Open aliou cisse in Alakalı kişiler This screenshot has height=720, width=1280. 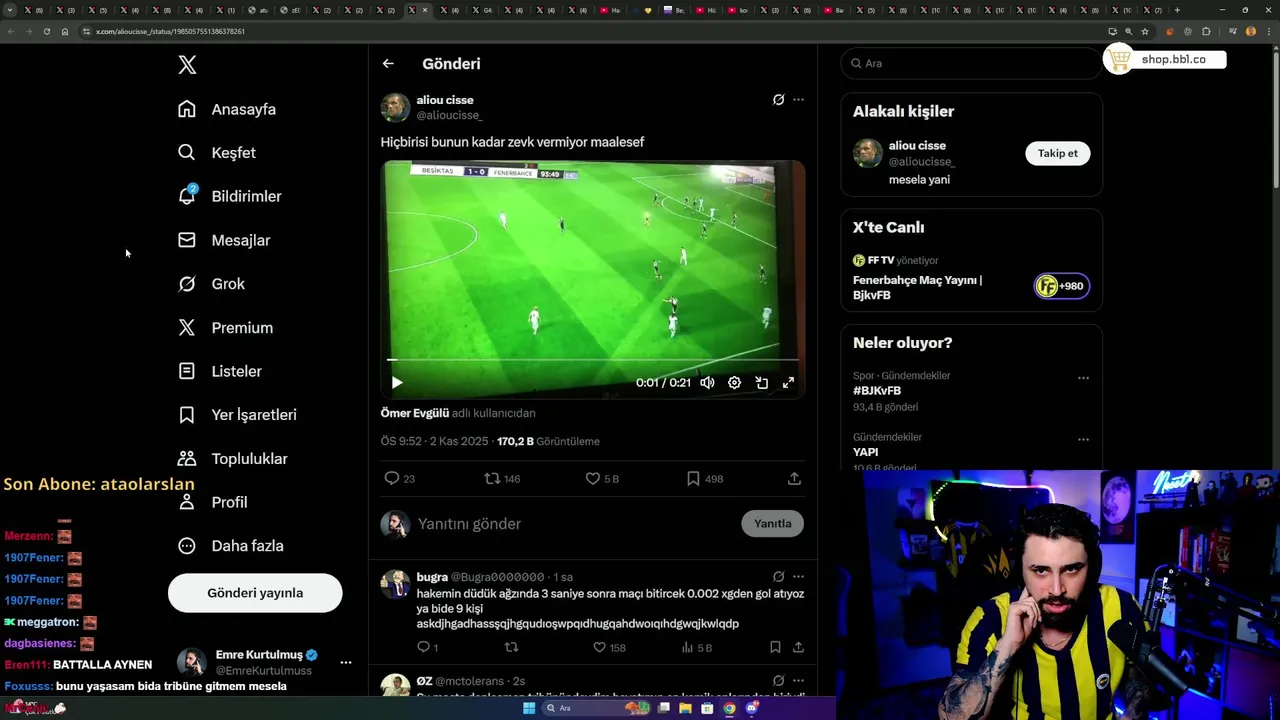[917, 146]
